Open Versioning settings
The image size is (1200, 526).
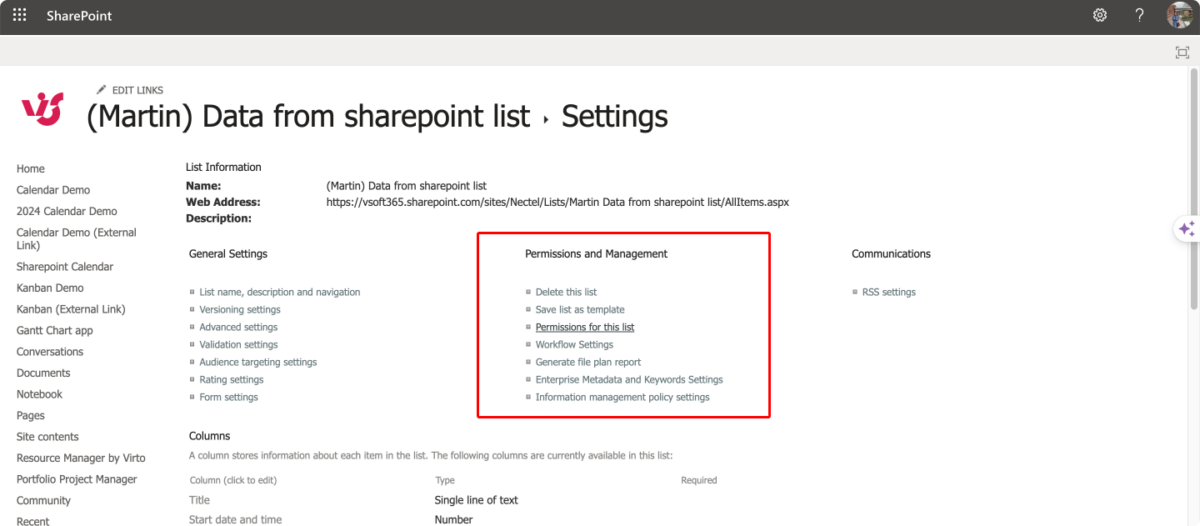(x=240, y=310)
